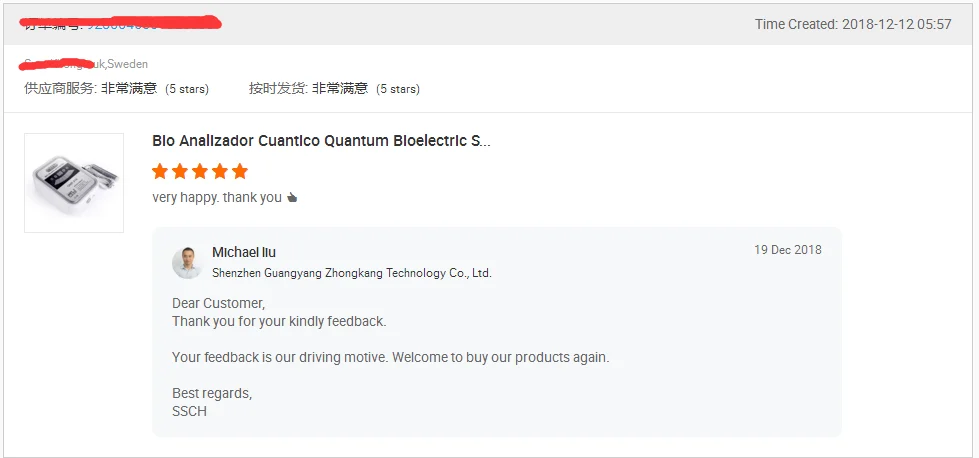The image size is (979, 458).
Task: Click the Time Created timestamp
Action: 853,24
